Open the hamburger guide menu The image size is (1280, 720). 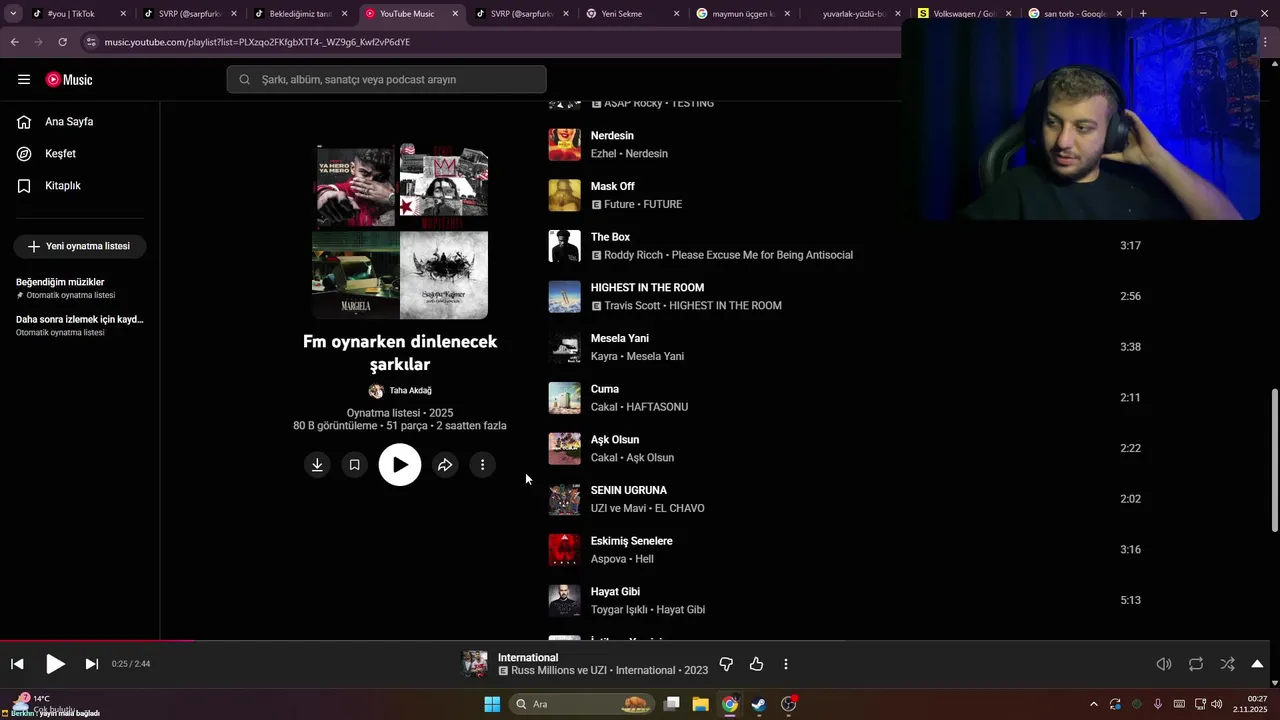click(24, 79)
